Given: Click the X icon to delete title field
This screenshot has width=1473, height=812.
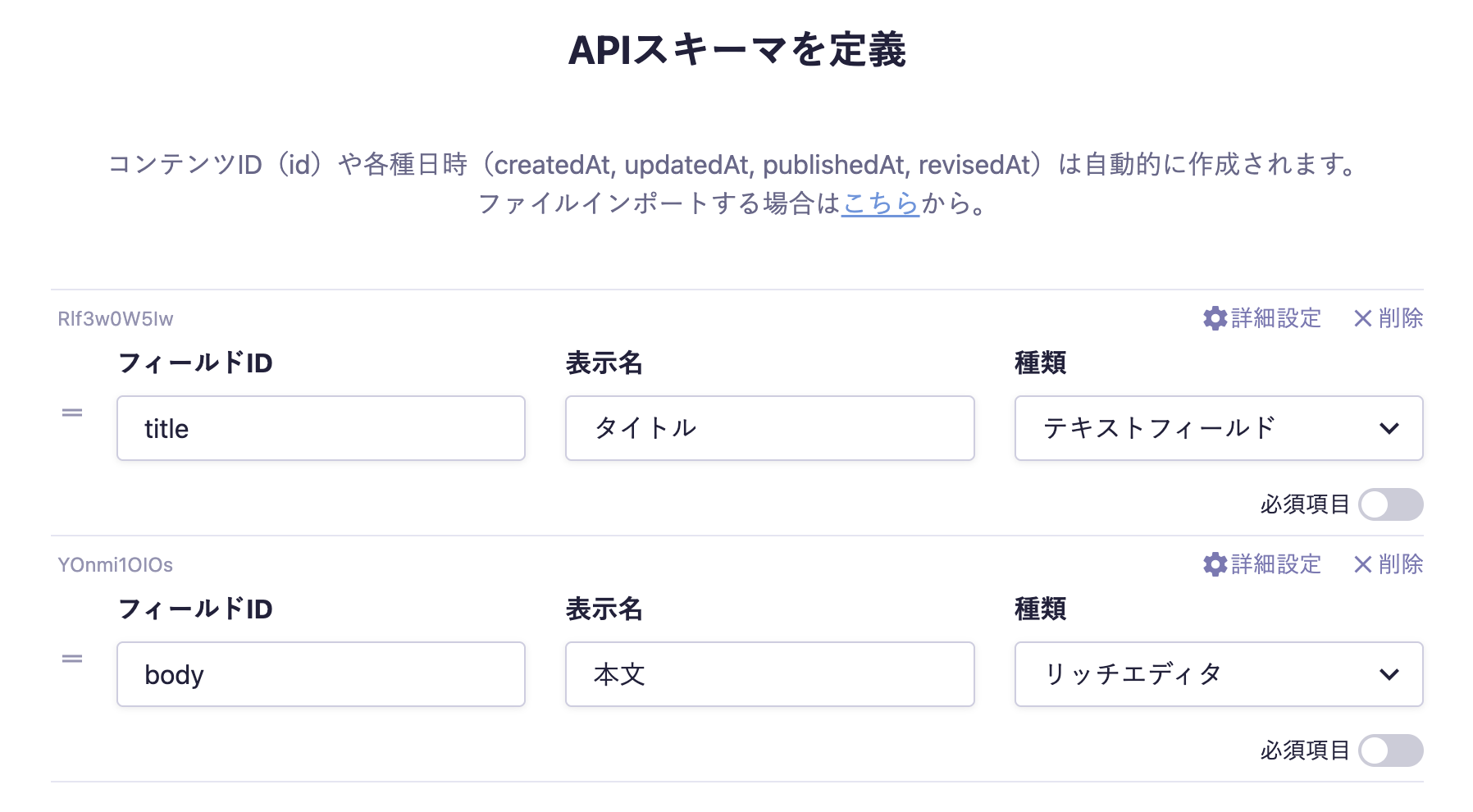Looking at the screenshot, I should [x=1362, y=318].
